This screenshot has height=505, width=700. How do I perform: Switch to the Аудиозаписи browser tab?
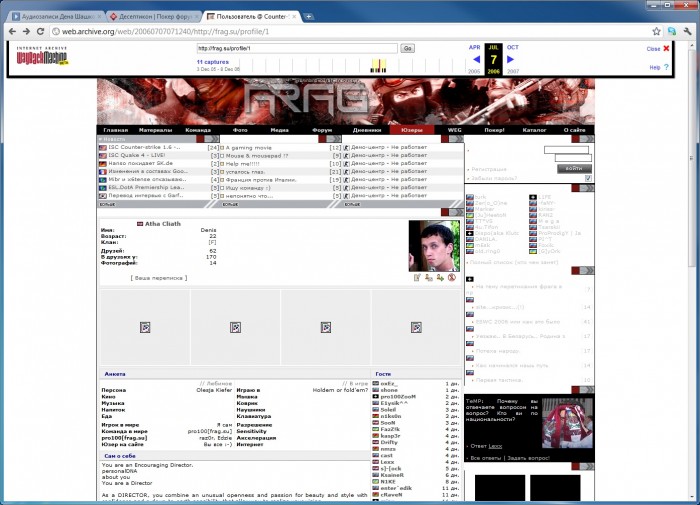57,17
